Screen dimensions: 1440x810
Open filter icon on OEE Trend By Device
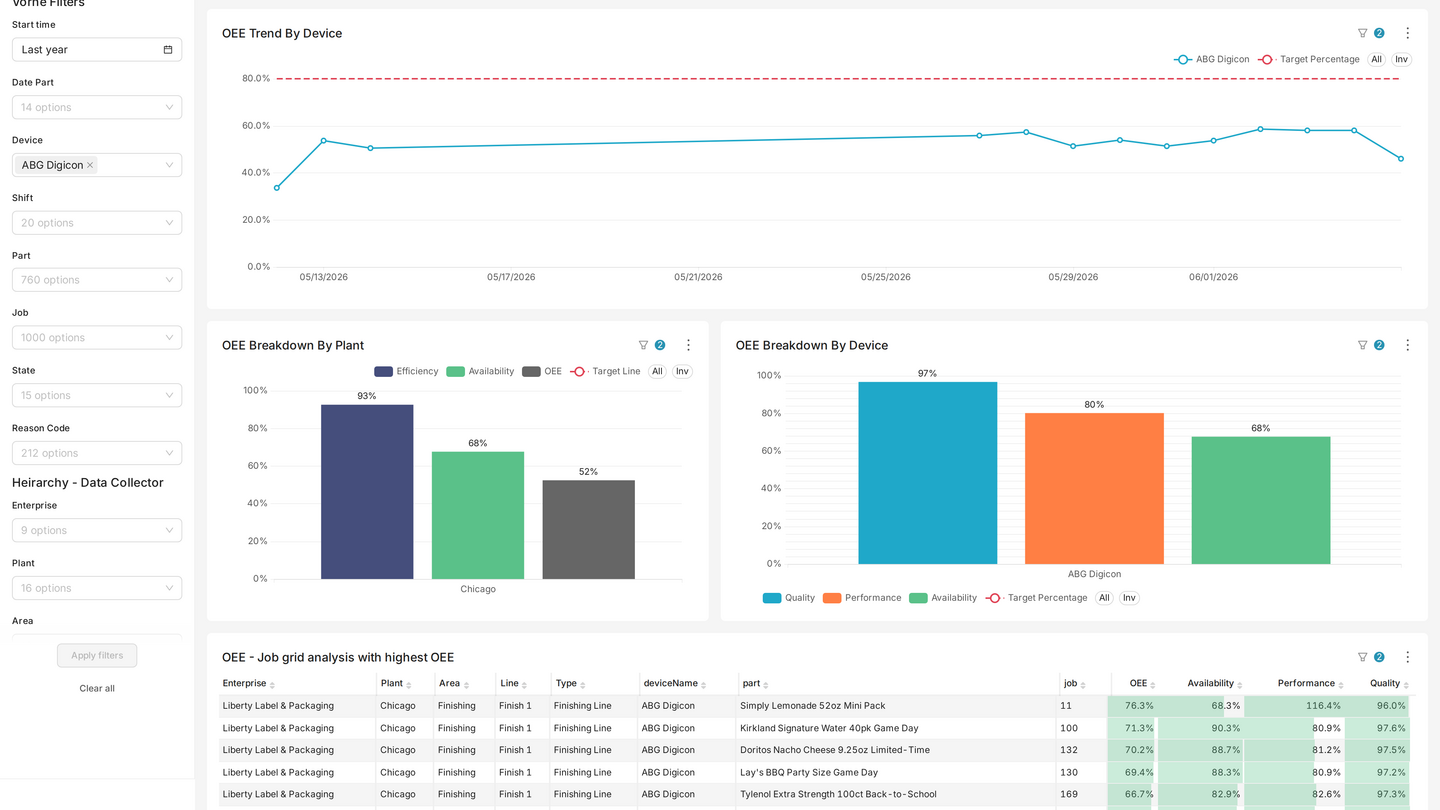point(1362,33)
